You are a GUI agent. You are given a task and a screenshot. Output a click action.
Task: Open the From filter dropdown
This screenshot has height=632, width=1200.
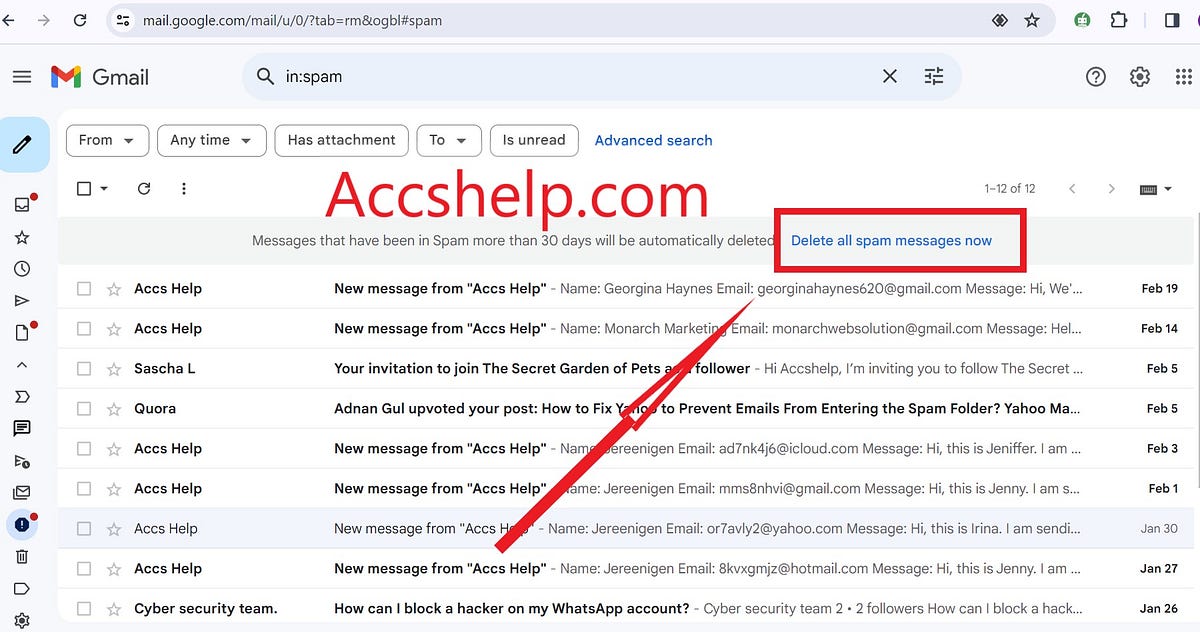107,140
